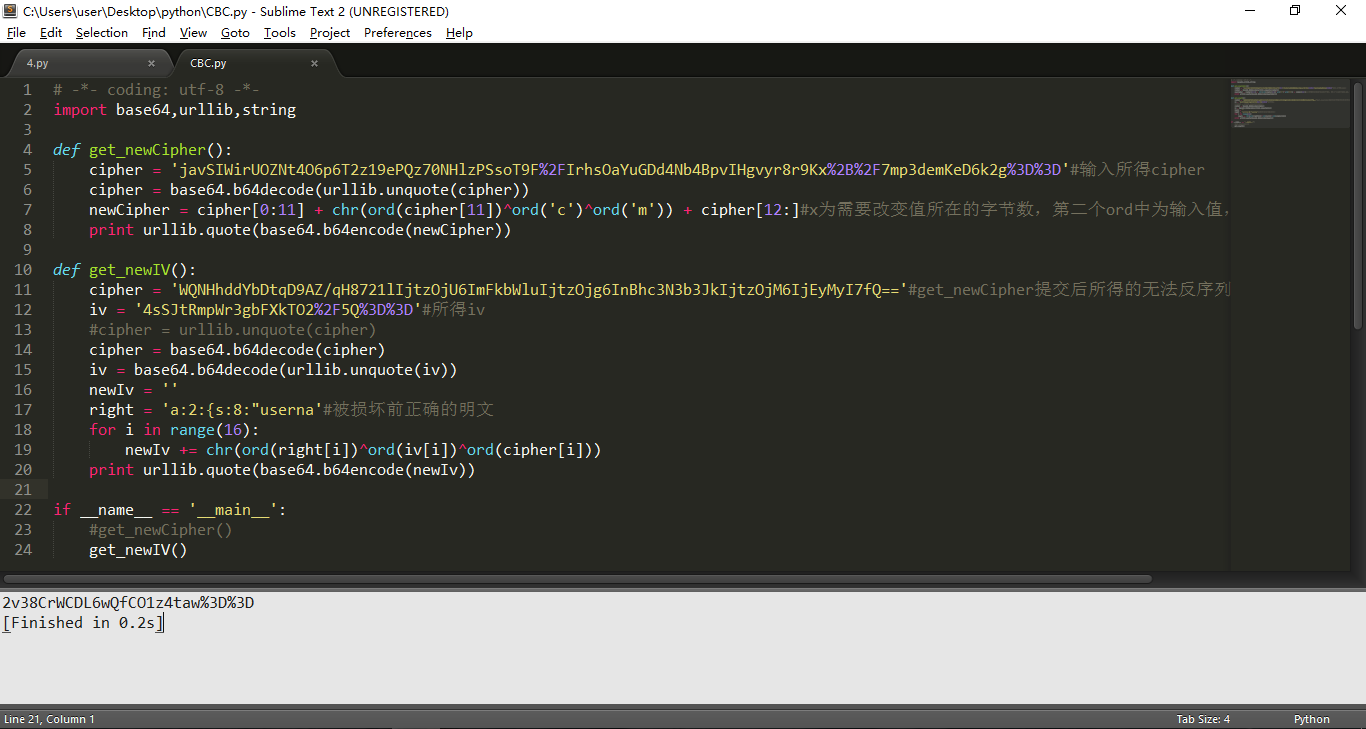Viewport: 1366px width, 729px height.
Task: Click the if __name__ == '__main__' line
Action: (170, 510)
